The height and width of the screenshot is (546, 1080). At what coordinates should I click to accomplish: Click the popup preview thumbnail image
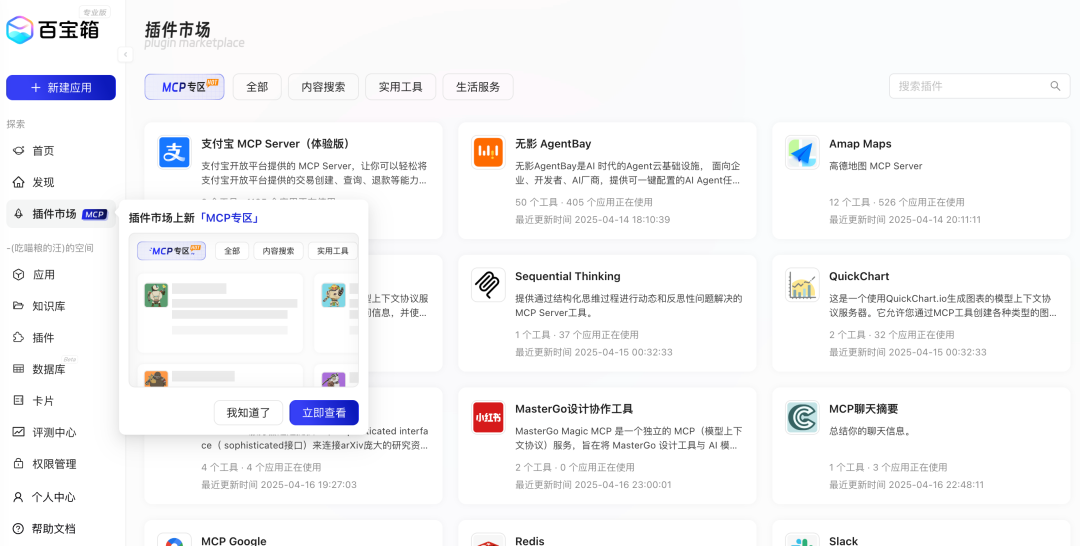(x=244, y=310)
